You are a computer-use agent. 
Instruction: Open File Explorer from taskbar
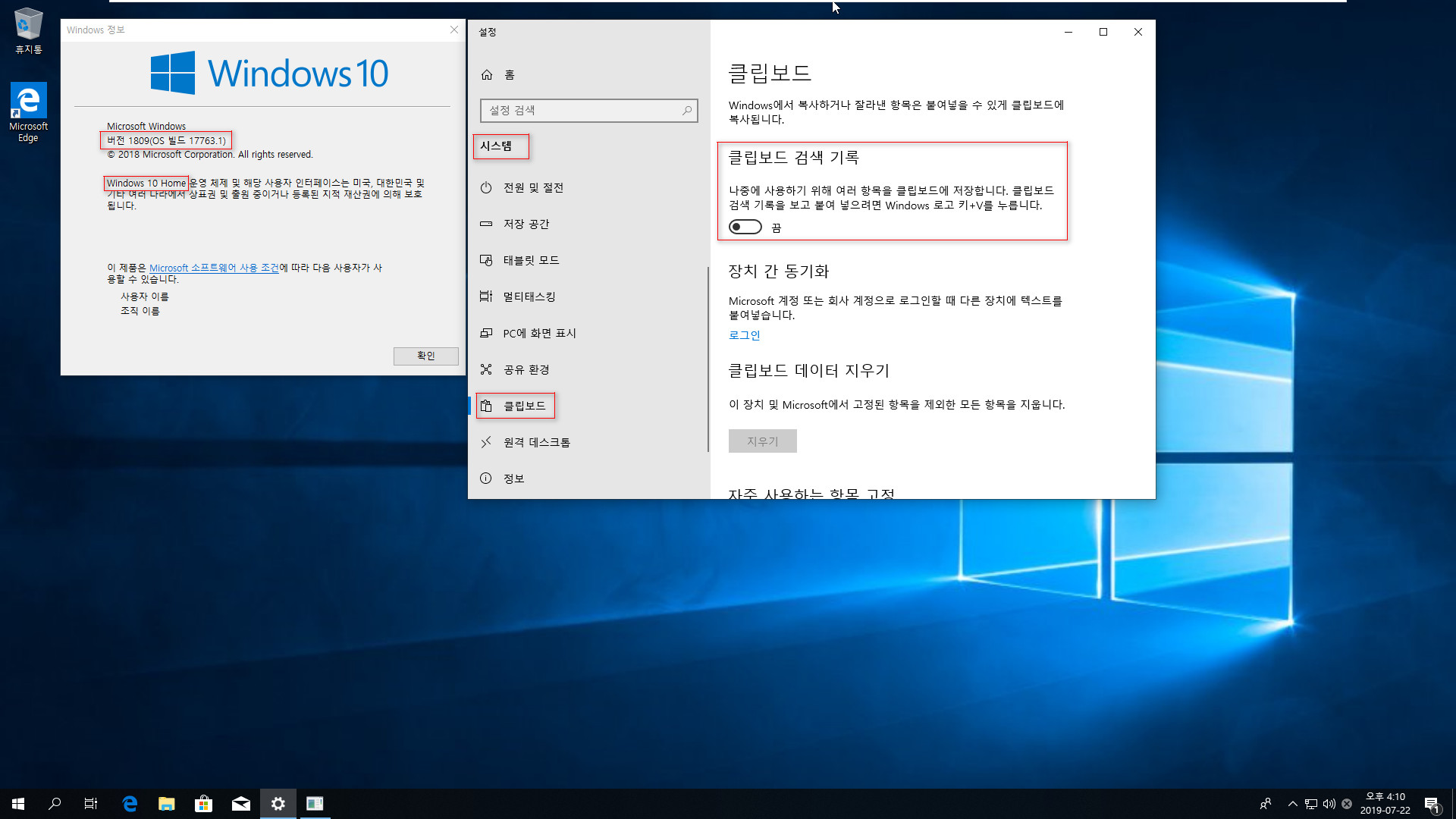(167, 804)
